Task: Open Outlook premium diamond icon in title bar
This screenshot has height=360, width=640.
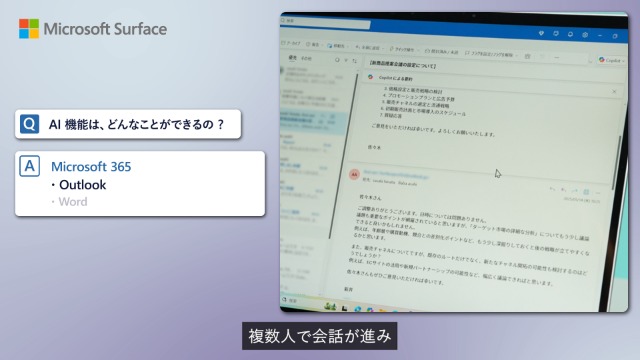Action: pos(541,33)
